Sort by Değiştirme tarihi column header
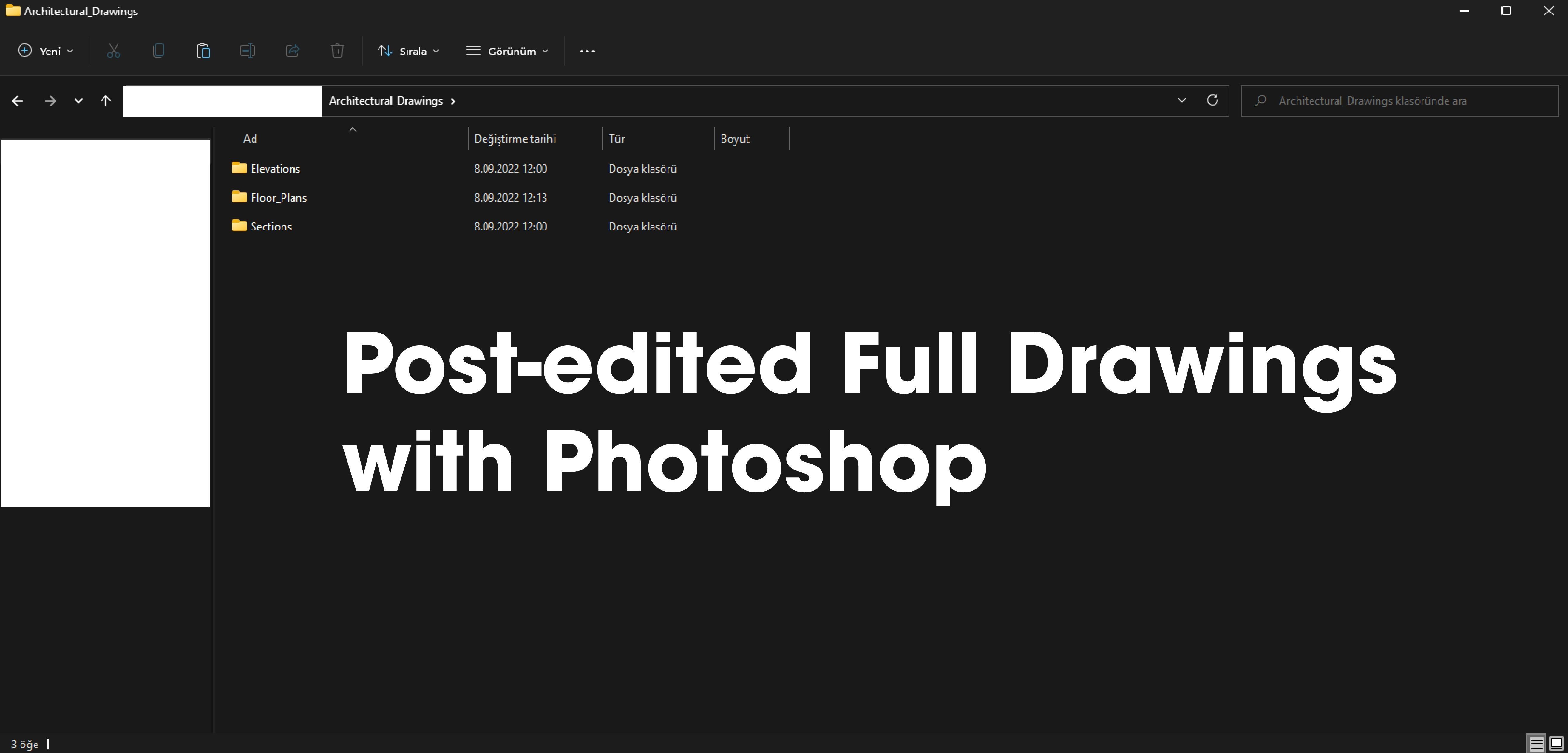Image resolution: width=1568 pixels, height=753 pixels. 515,139
